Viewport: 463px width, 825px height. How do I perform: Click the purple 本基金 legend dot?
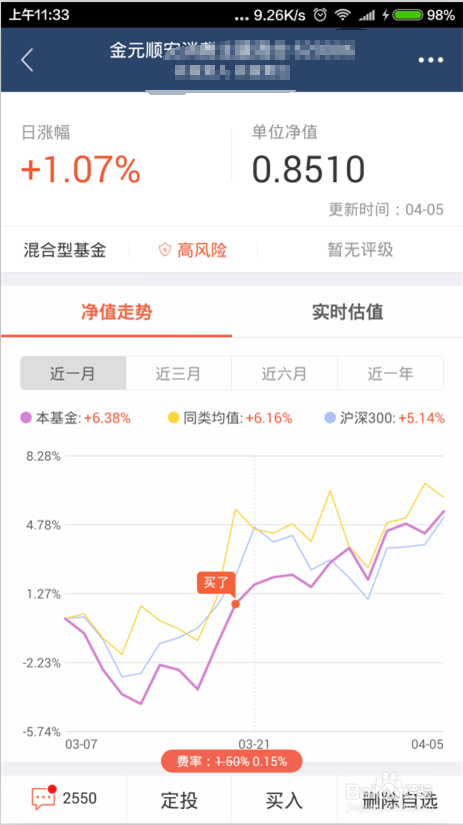[x=26, y=418]
